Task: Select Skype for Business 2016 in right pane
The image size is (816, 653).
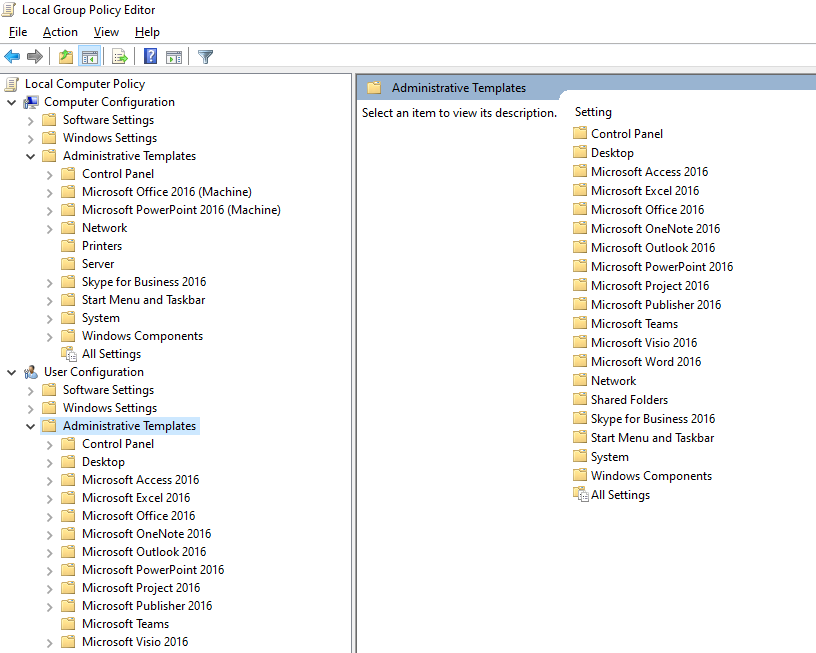Action: click(653, 418)
